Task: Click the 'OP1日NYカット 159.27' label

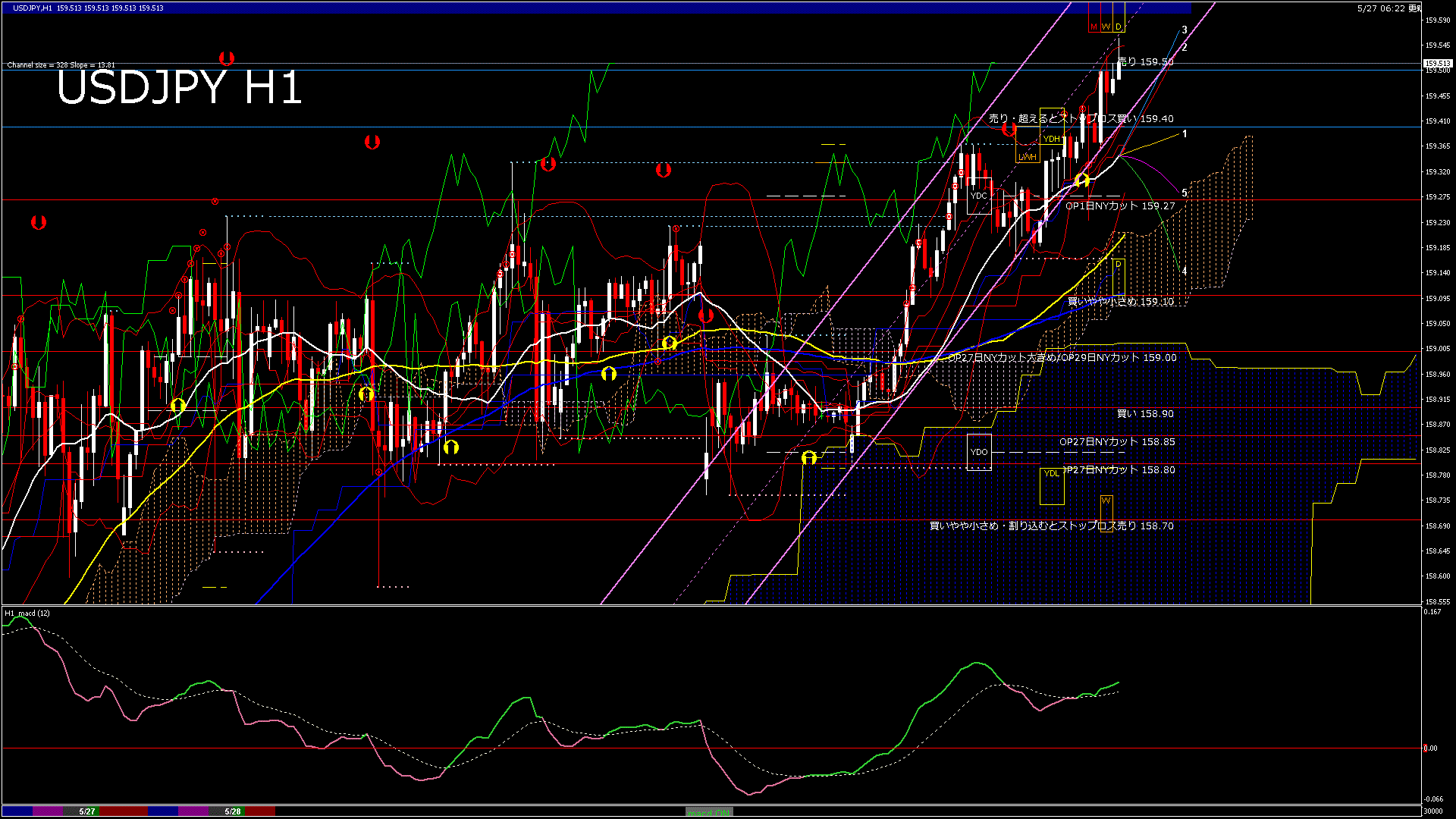Action: 1120,206
